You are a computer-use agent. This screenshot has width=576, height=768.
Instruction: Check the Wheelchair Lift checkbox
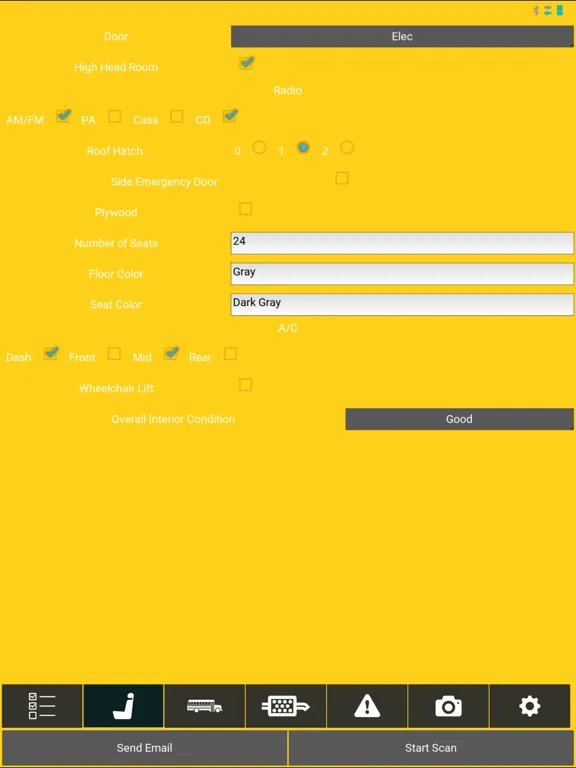pos(246,385)
